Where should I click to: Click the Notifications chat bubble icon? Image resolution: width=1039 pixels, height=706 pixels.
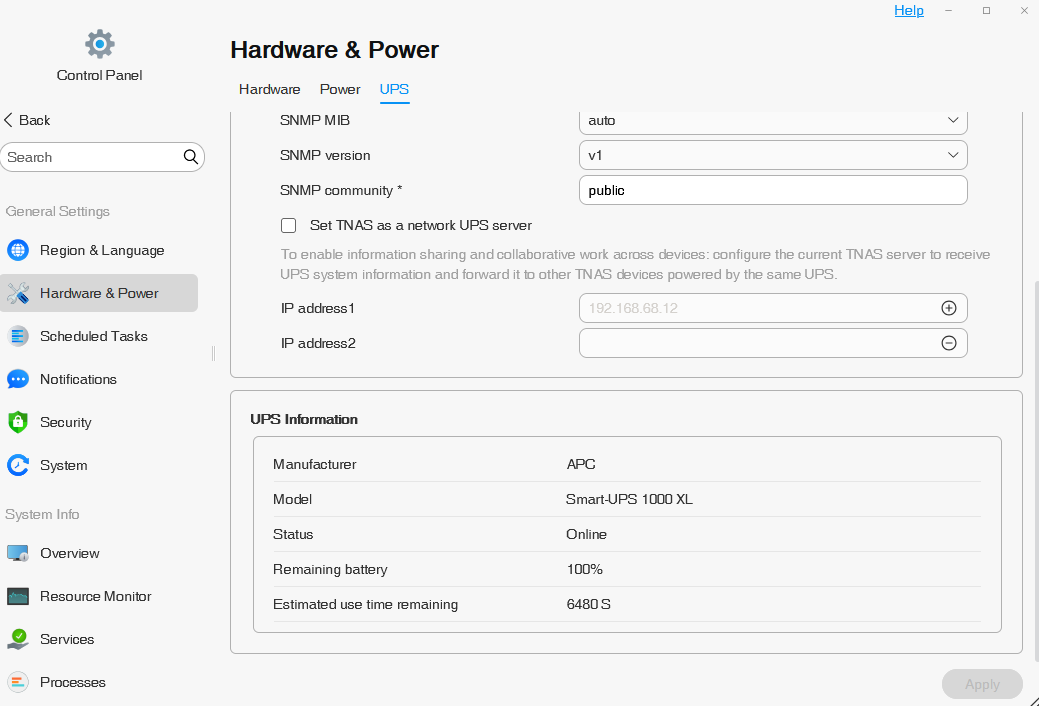[x=18, y=379]
